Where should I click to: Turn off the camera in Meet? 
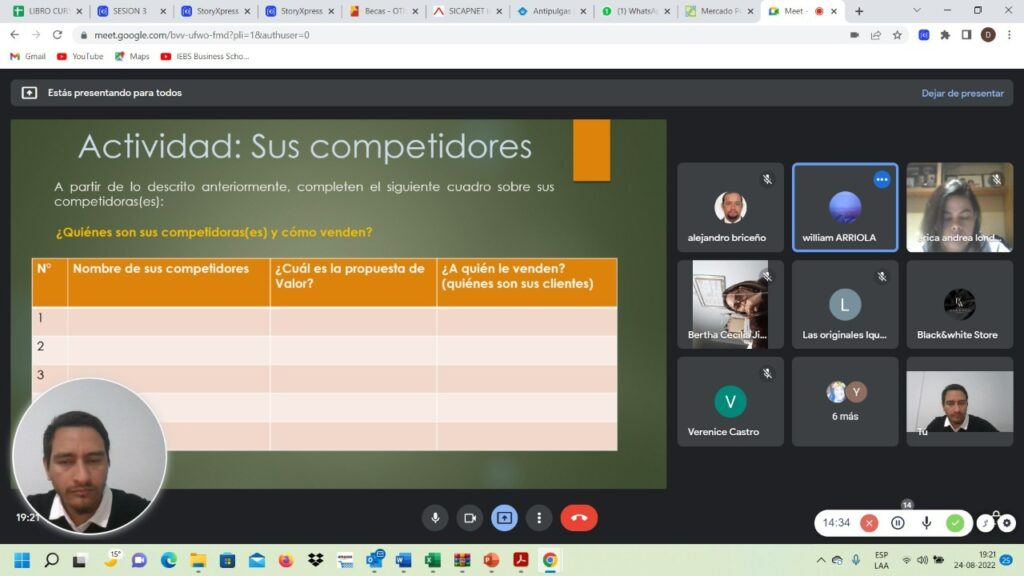coord(469,517)
